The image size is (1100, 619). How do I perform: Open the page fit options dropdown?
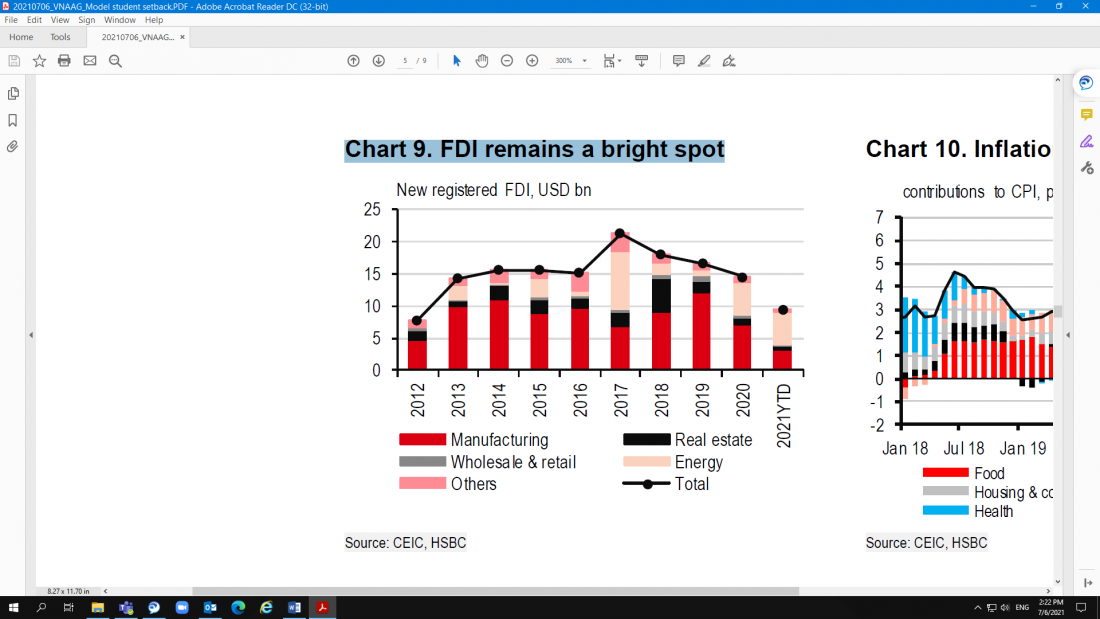point(612,61)
